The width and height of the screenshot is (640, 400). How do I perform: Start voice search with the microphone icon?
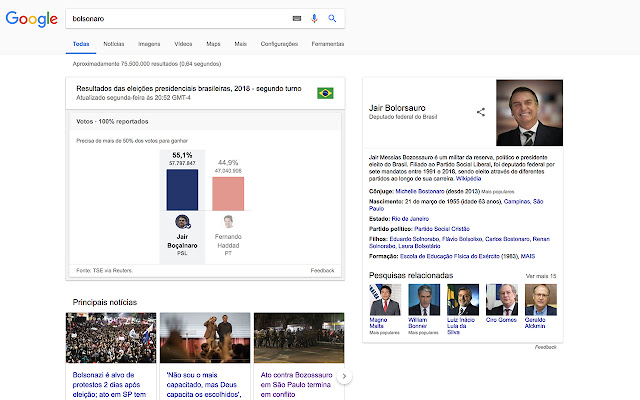tap(314, 18)
